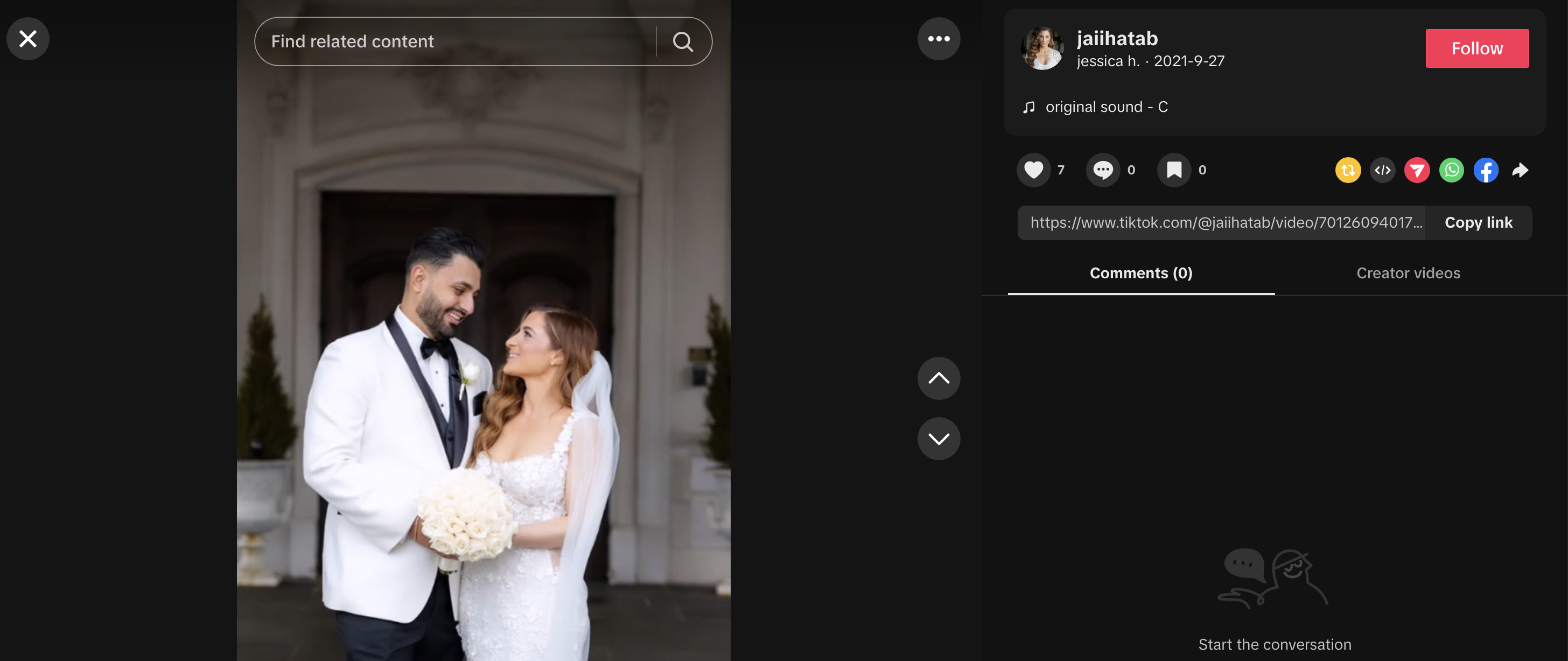
Task: Click the search magnifier icon
Action: tap(683, 41)
